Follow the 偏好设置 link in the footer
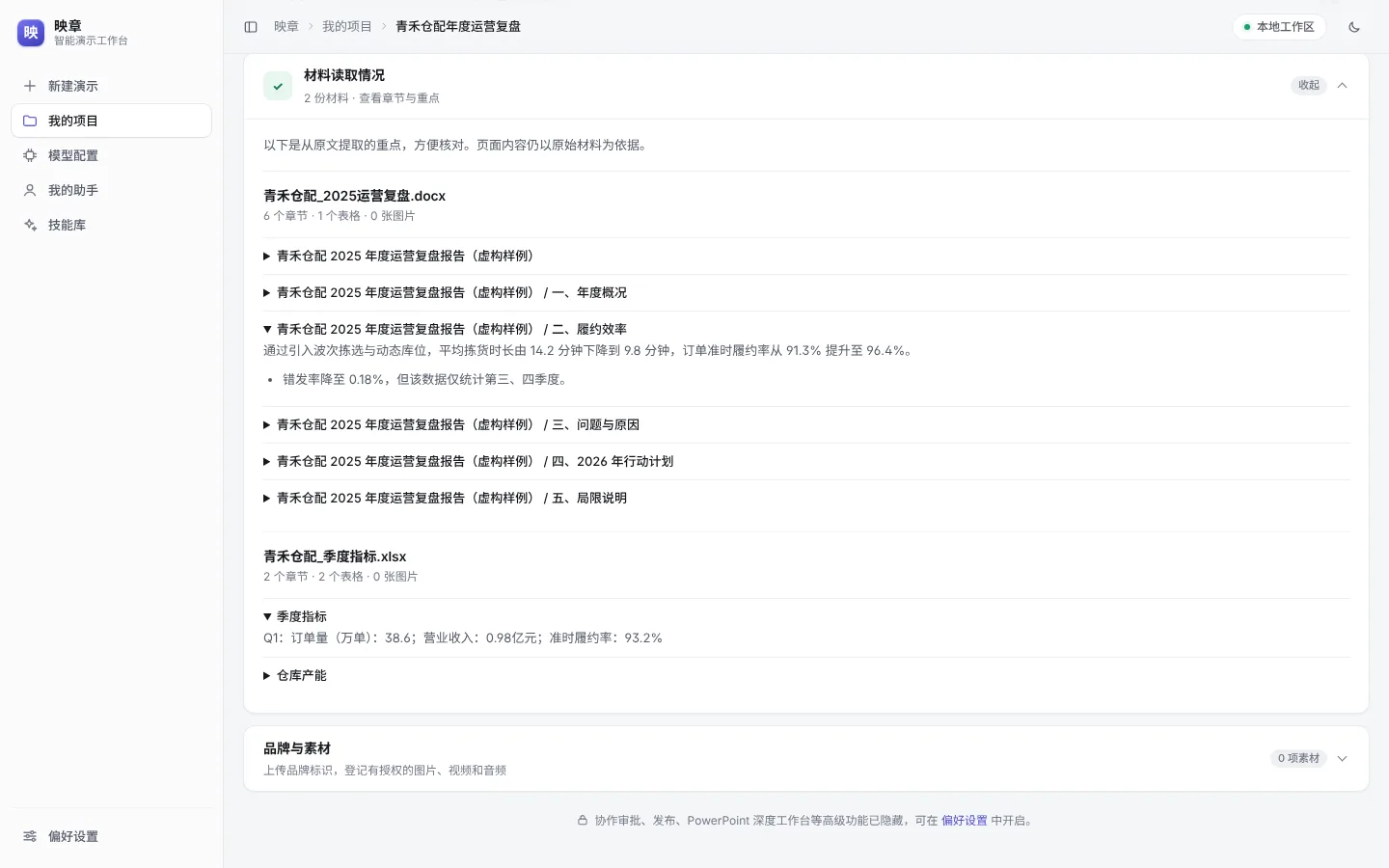The image size is (1389, 868). (x=965, y=821)
